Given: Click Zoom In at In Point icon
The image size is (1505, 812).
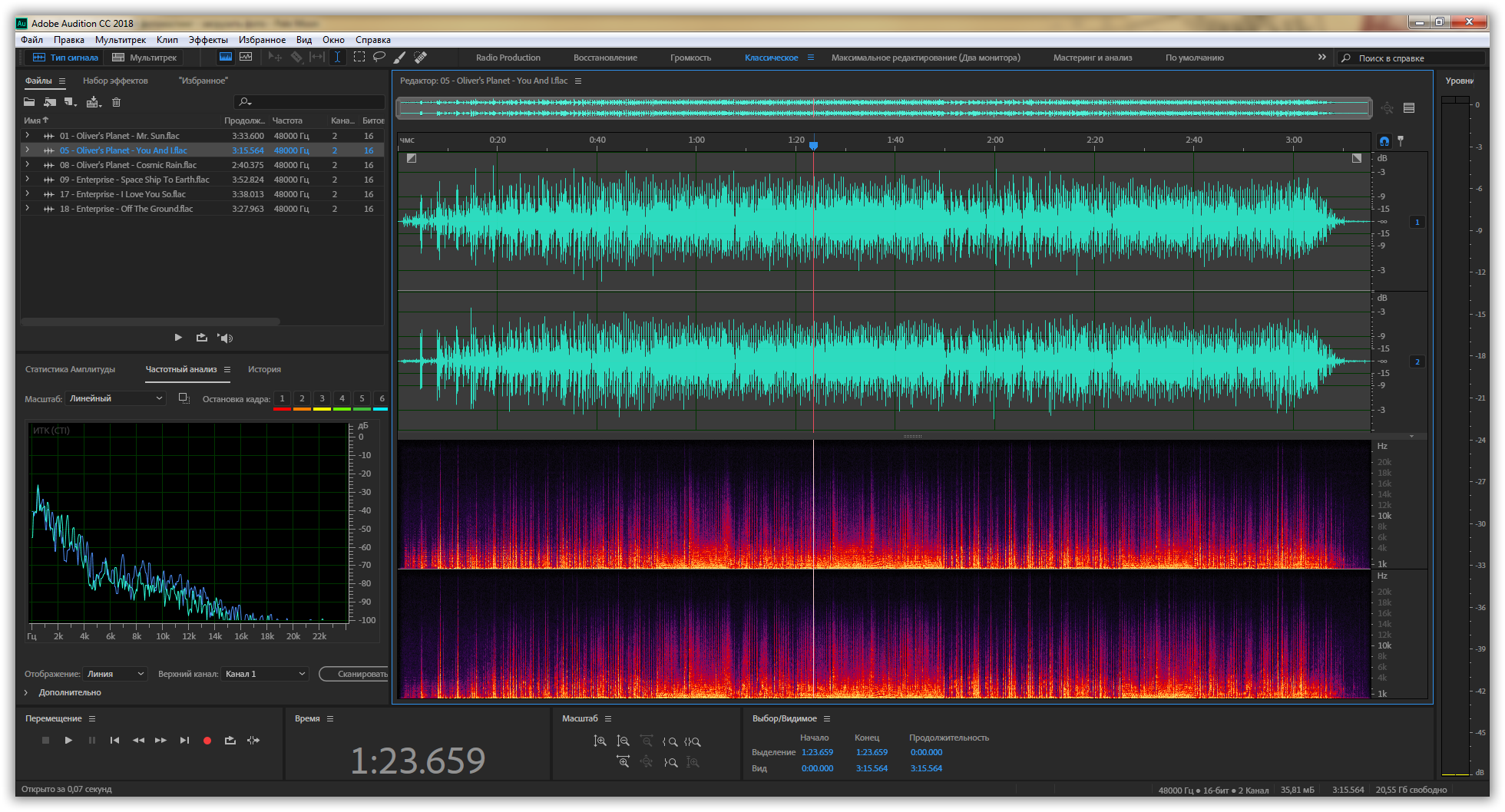Looking at the screenshot, I should point(670,742).
